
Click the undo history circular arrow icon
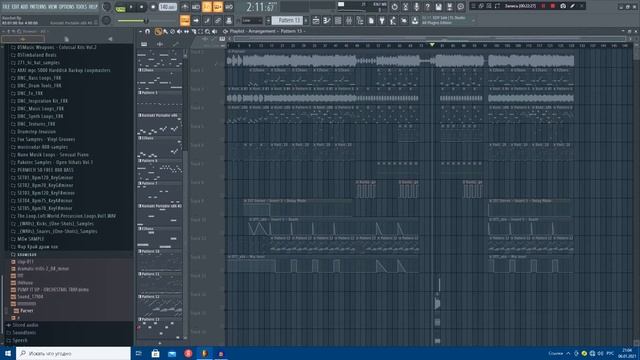tap(394, 7)
